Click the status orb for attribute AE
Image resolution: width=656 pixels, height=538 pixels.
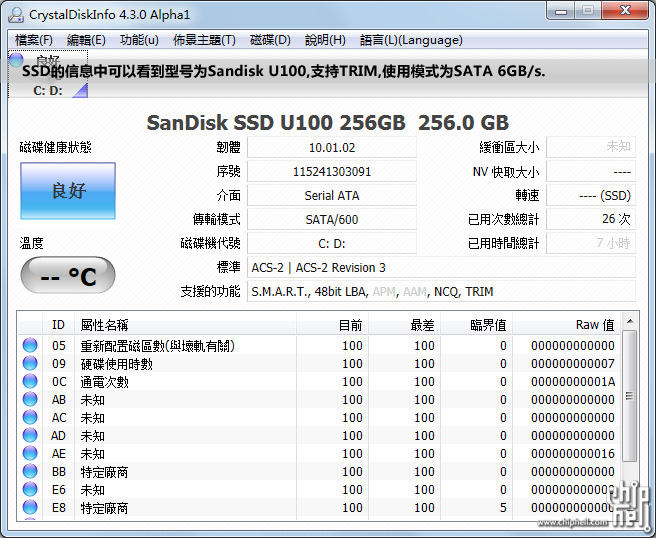point(30,453)
